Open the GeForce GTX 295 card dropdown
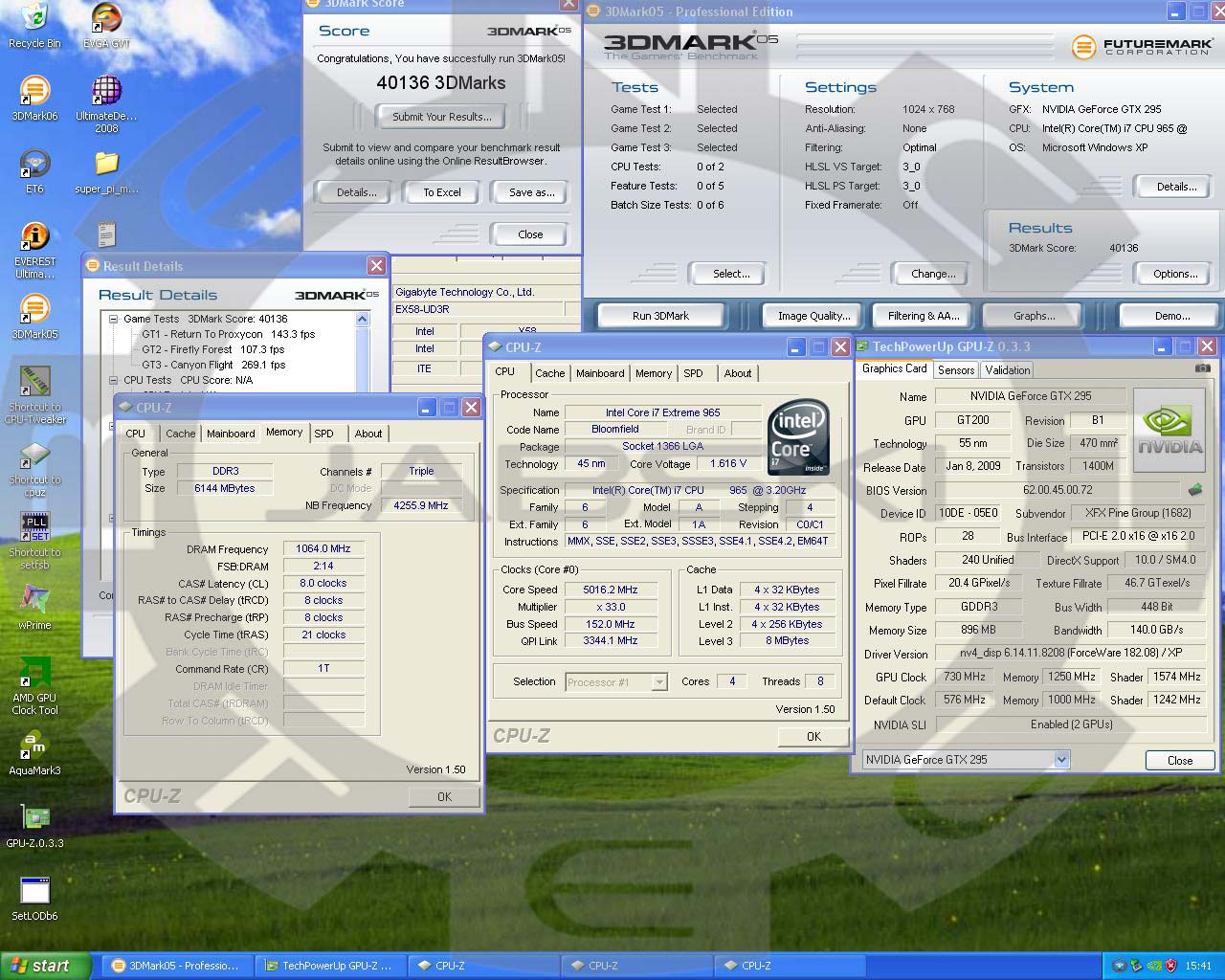The image size is (1225, 980). (x=1060, y=759)
